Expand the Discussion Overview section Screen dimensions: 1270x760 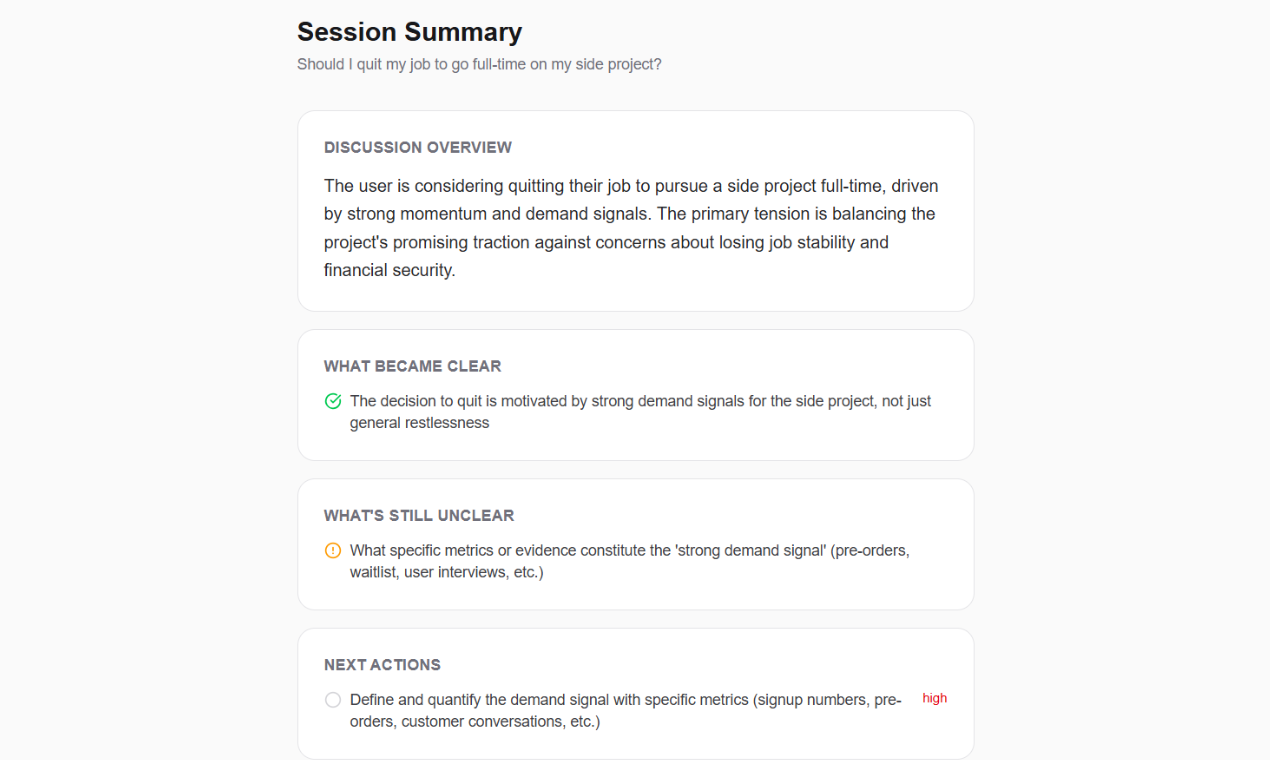[417, 147]
